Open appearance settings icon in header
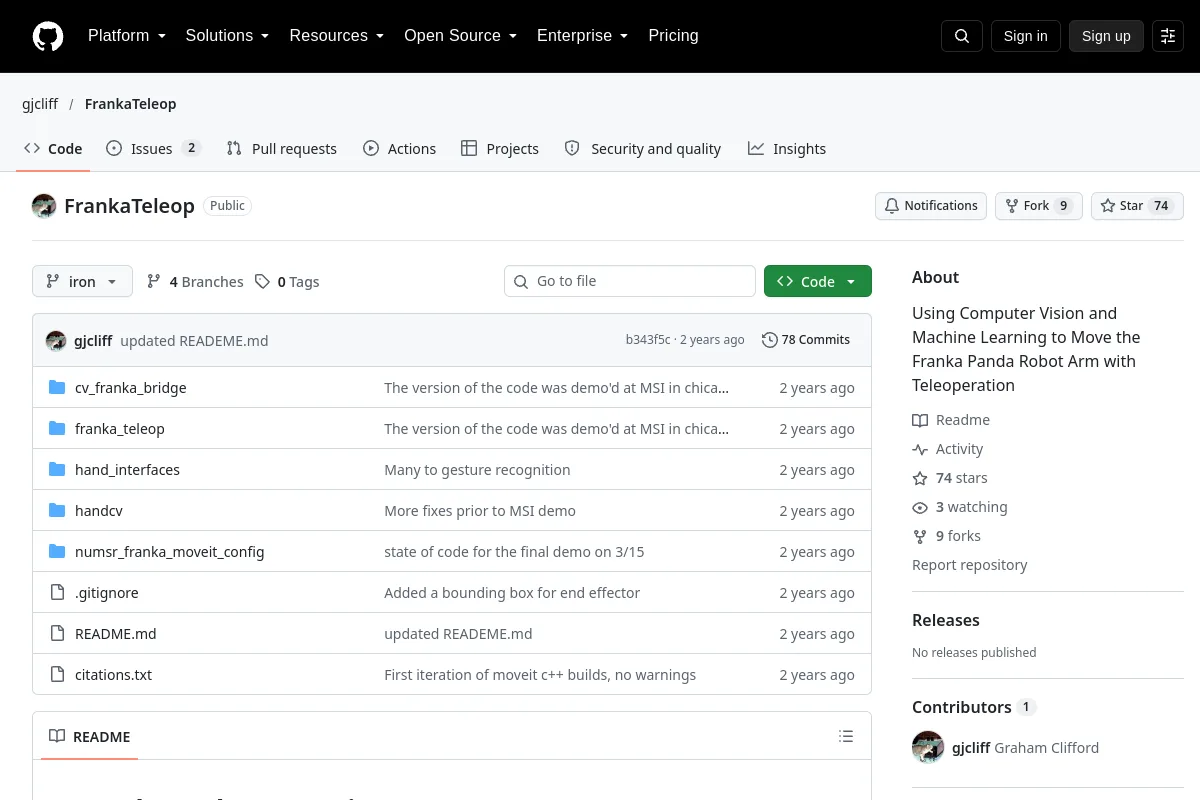1200x800 pixels. click(x=1168, y=36)
